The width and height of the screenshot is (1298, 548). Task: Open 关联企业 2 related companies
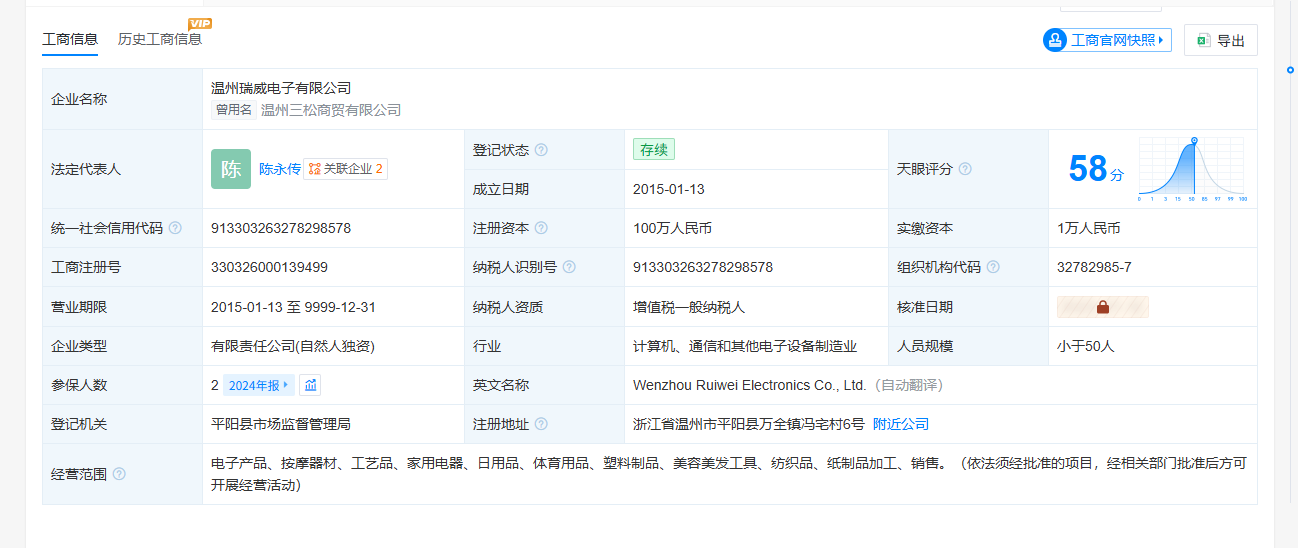346,169
